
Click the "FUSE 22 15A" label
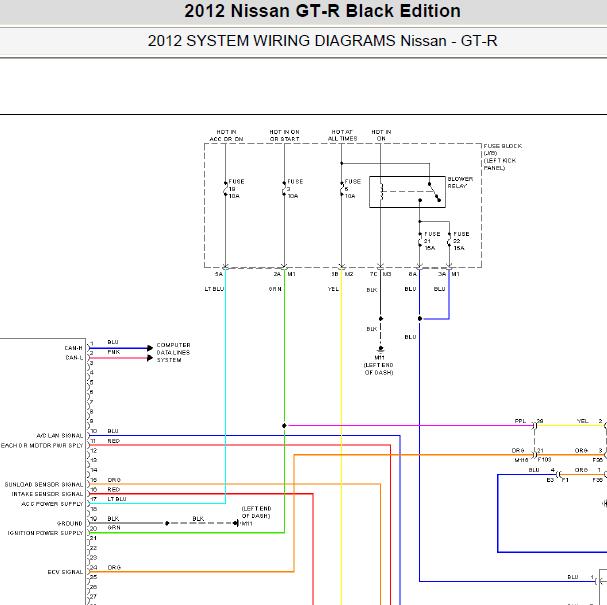(461, 241)
